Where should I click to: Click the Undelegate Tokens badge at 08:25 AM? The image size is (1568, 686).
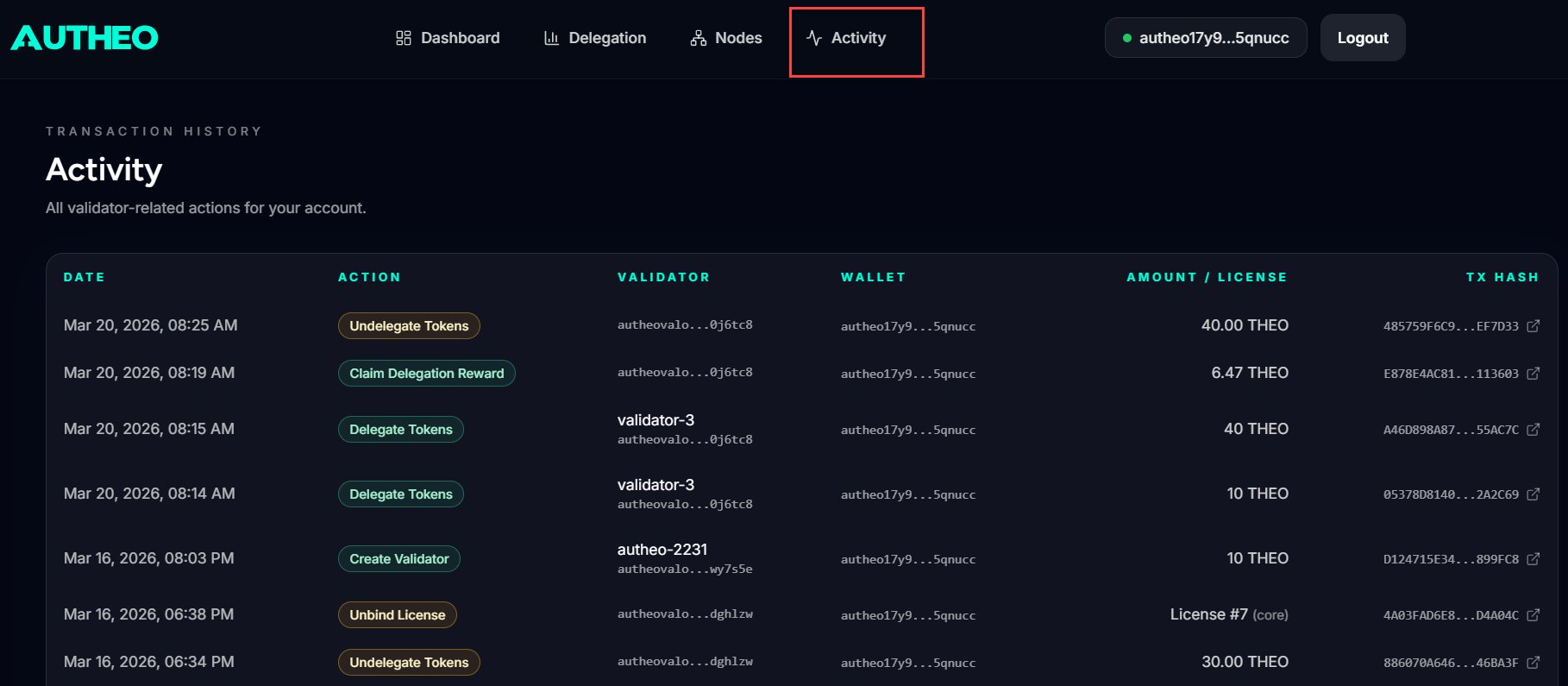409,325
